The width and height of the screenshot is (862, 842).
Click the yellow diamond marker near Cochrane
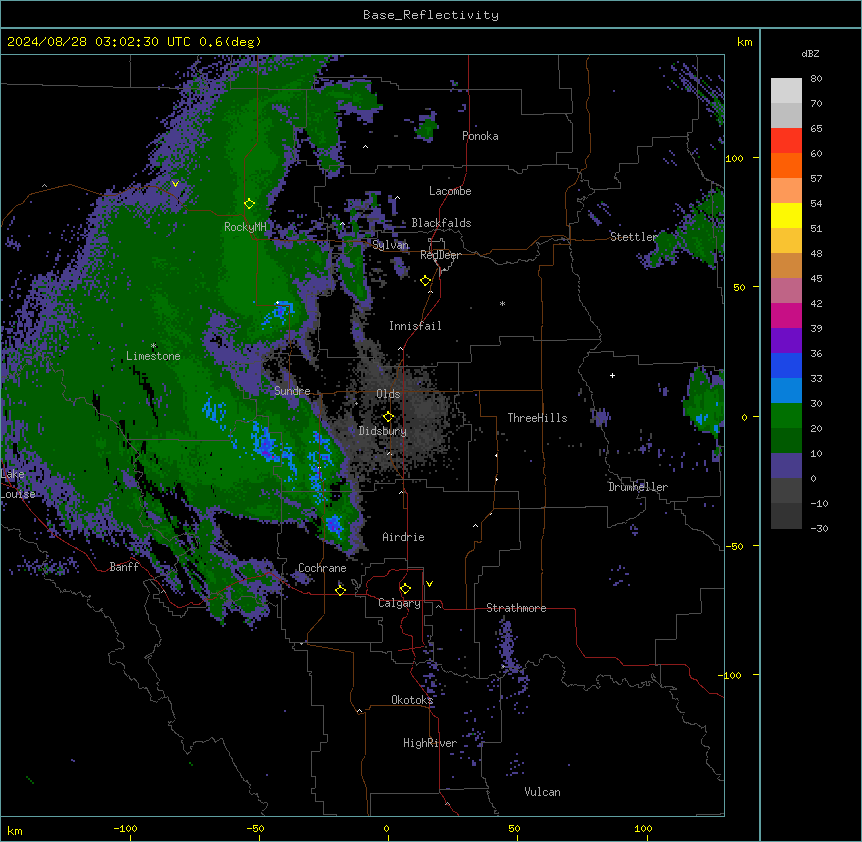[x=340, y=590]
